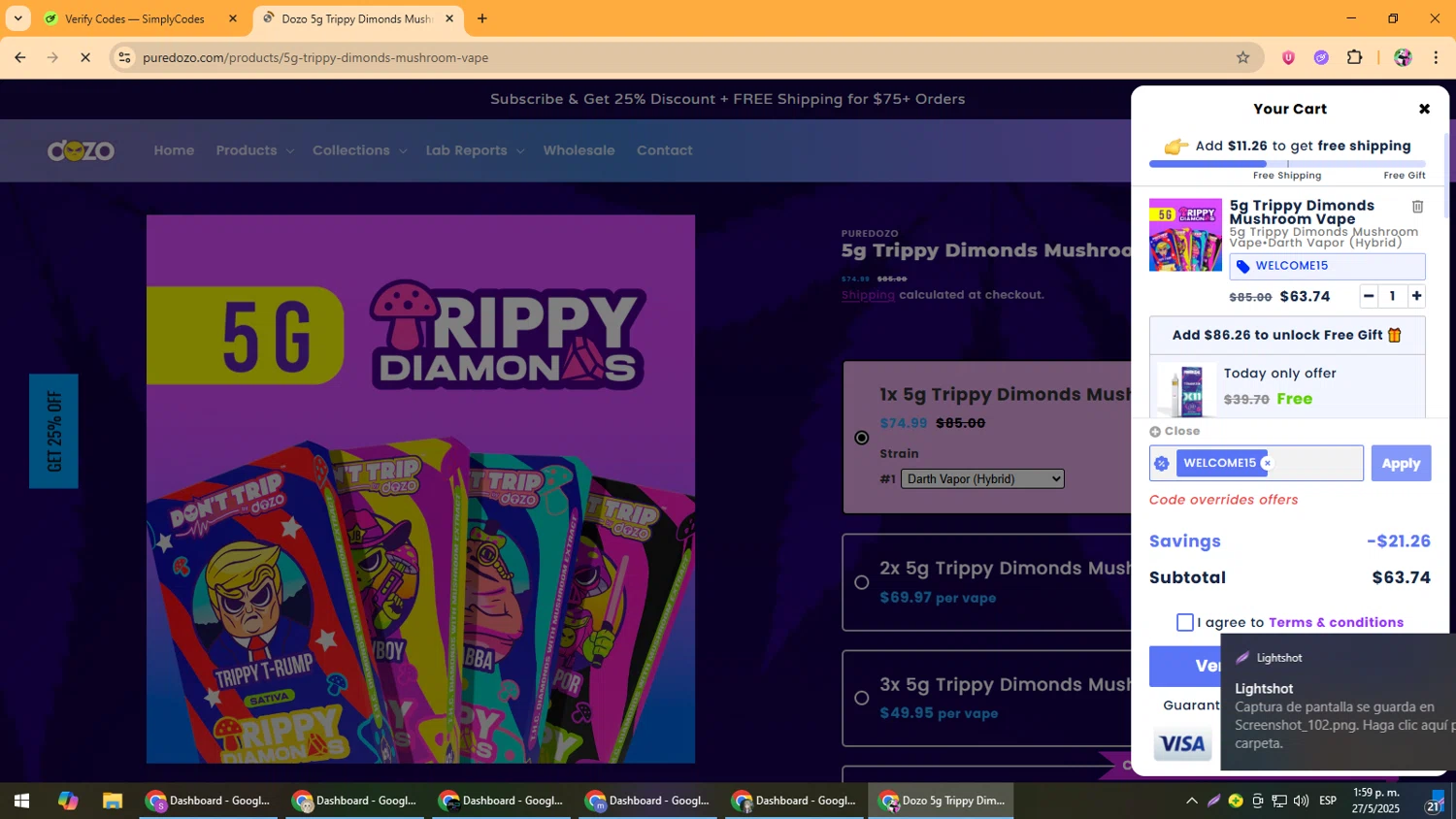
Task: Show hidden system tray icons
Action: [x=1191, y=801]
